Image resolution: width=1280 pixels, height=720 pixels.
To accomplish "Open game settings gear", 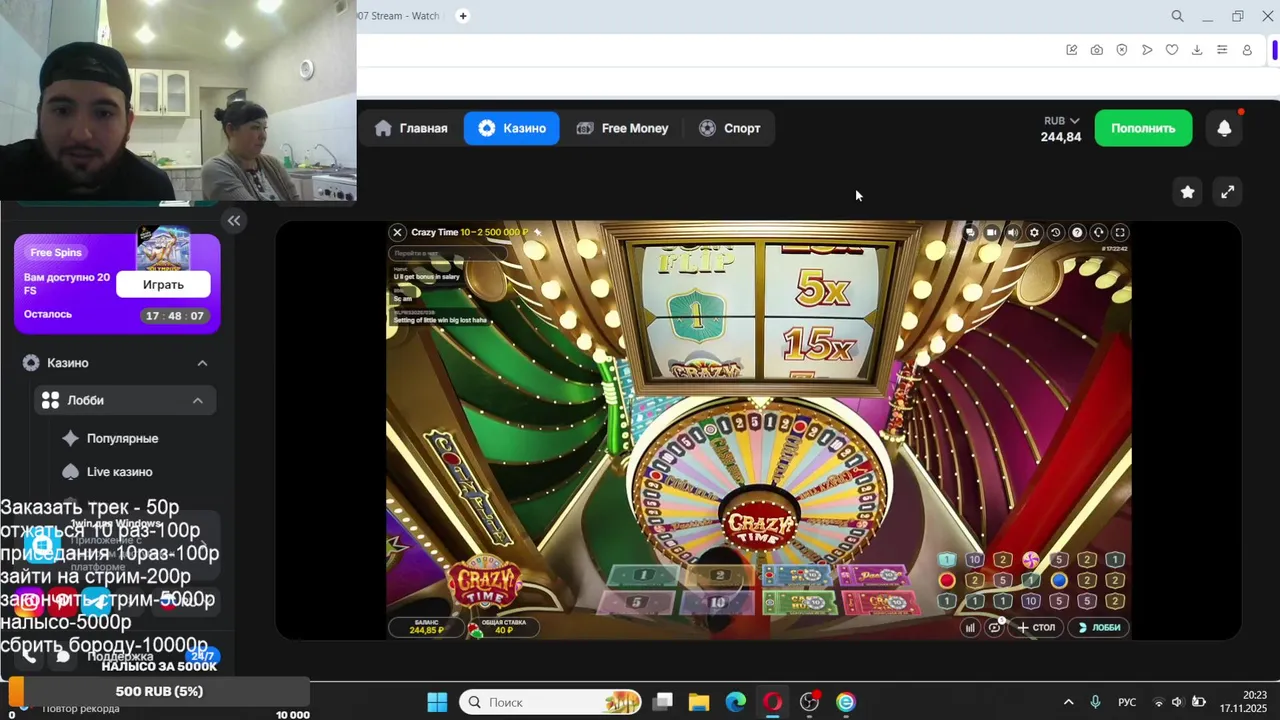I will pyautogui.click(x=1034, y=232).
